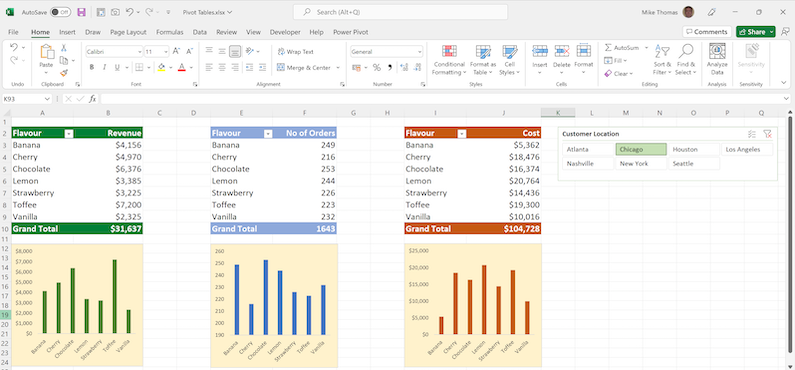795x370 pixels.
Task: Click the Analyze Data icon
Action: [717, 51]
